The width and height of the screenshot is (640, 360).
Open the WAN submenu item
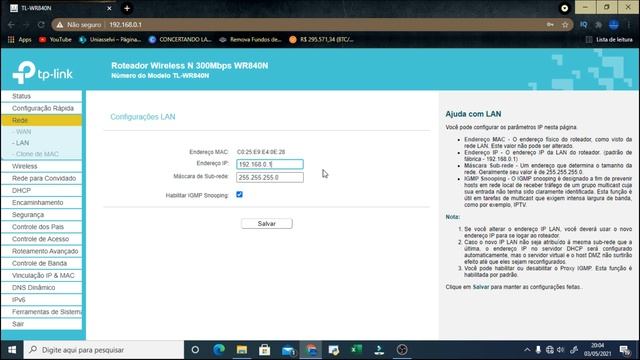click(x=22, y=132)
